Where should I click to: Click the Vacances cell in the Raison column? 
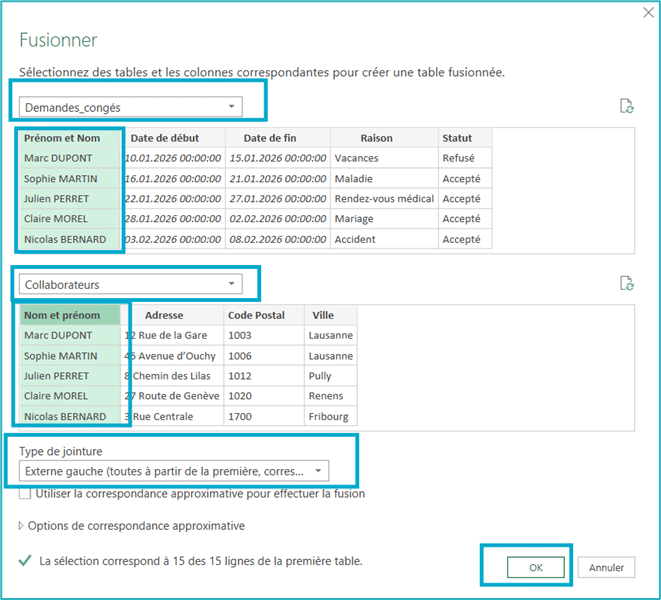[384, 158]
